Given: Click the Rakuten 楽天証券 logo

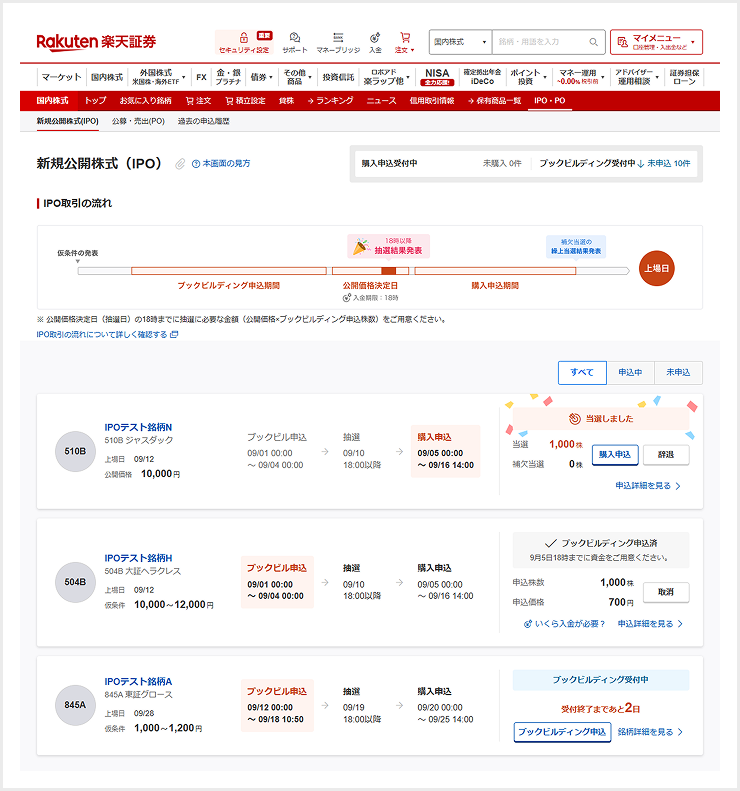Looking at the screenshot, I should 96,42.
